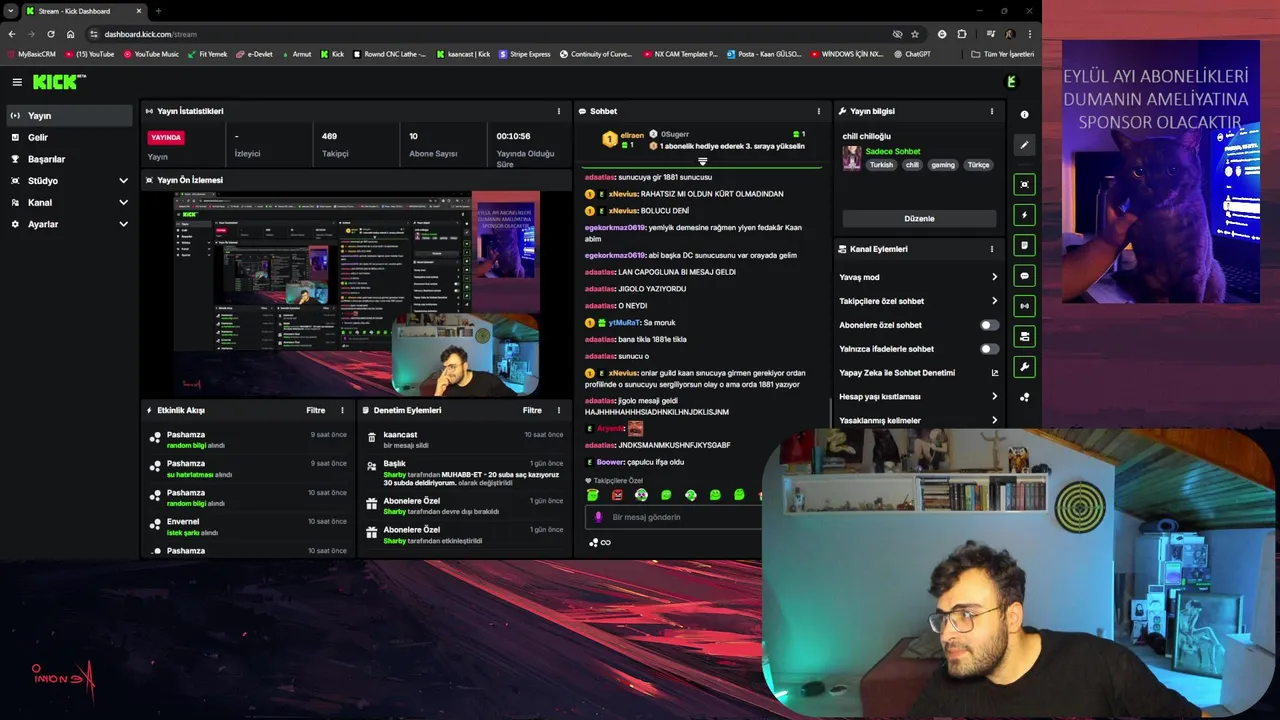The image size is (1280, 720).
Task: Click the trash icon beside kaancast entry
Action: click(x=372, y=437)
